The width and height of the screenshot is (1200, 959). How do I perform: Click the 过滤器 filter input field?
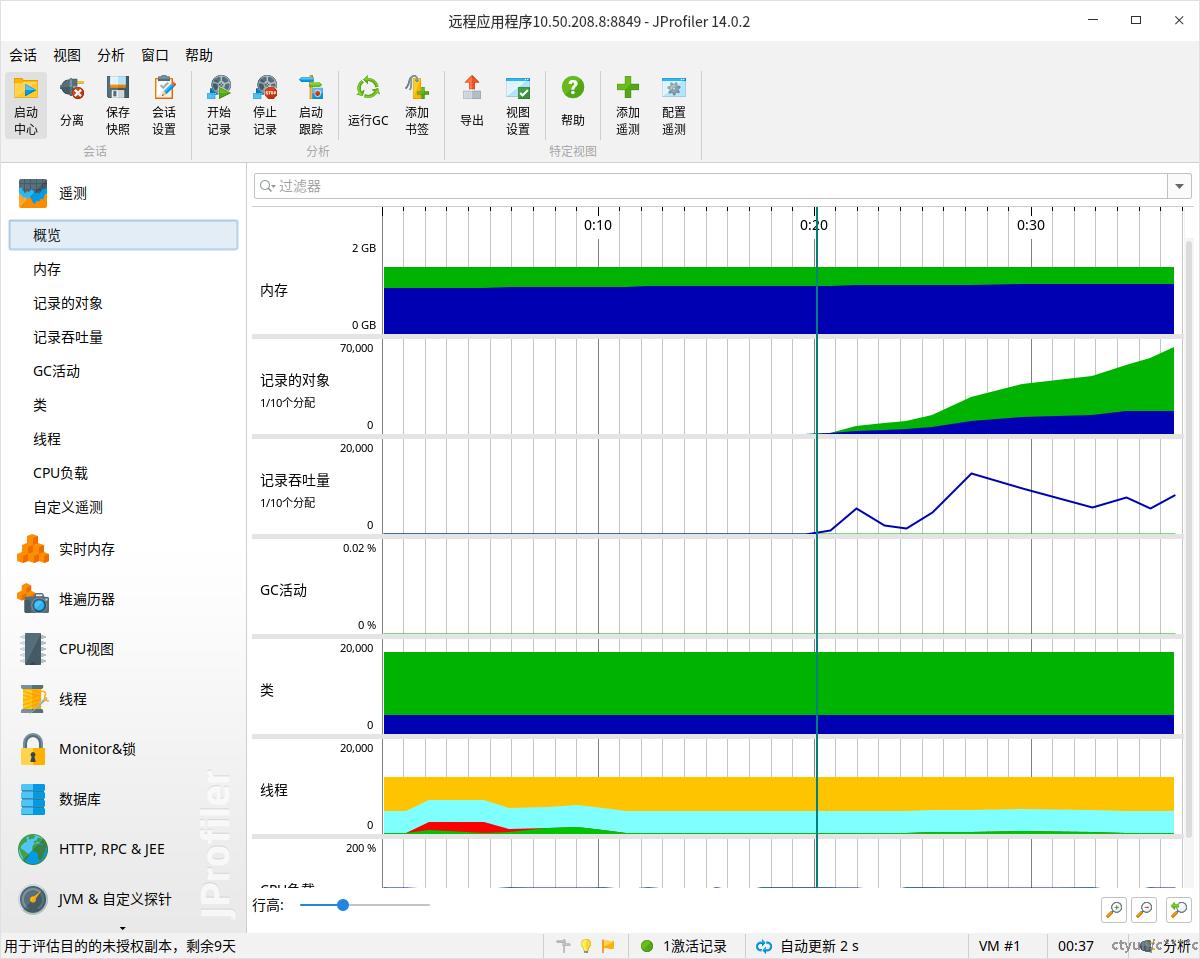click(x=711, y=186)
